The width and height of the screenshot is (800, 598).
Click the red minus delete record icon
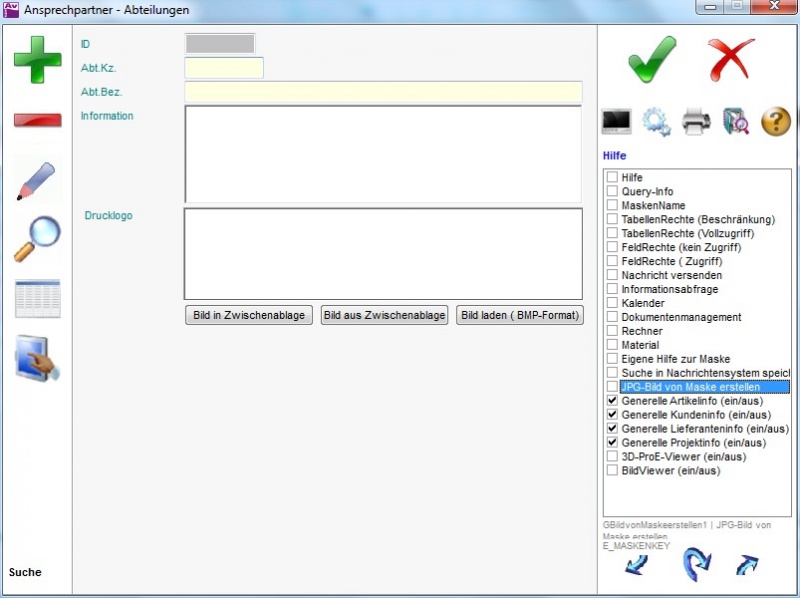(37, 120)
